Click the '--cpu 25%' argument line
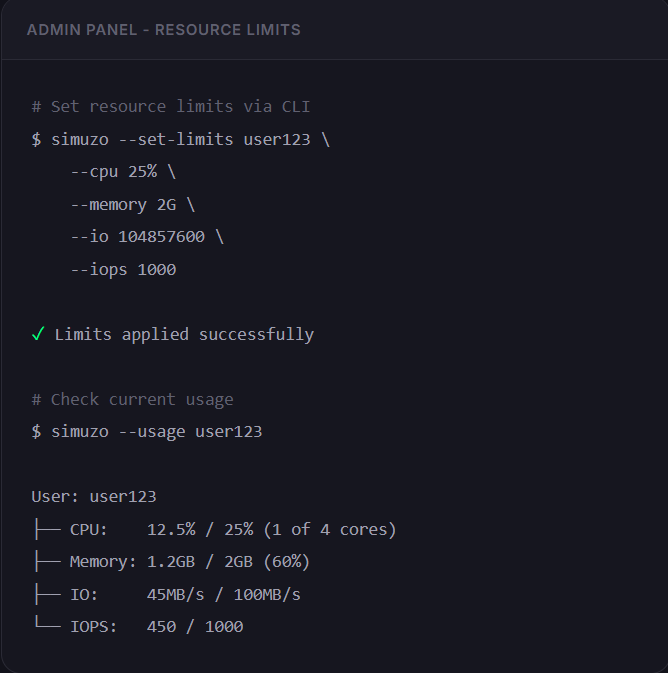 point(123,172)
